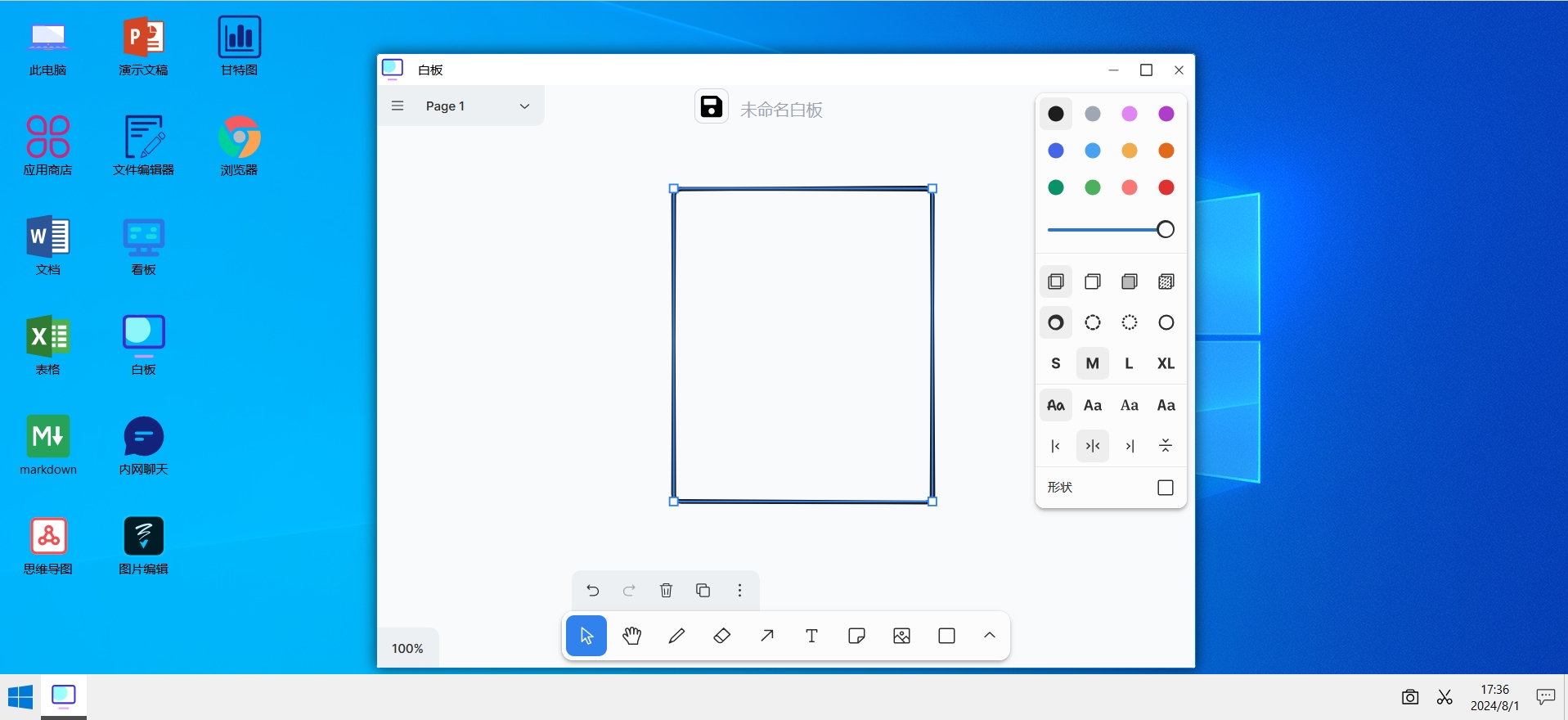Screen dimensions: 1568x720
Task: Activate the text tool
Action: [x=811, y=636]
